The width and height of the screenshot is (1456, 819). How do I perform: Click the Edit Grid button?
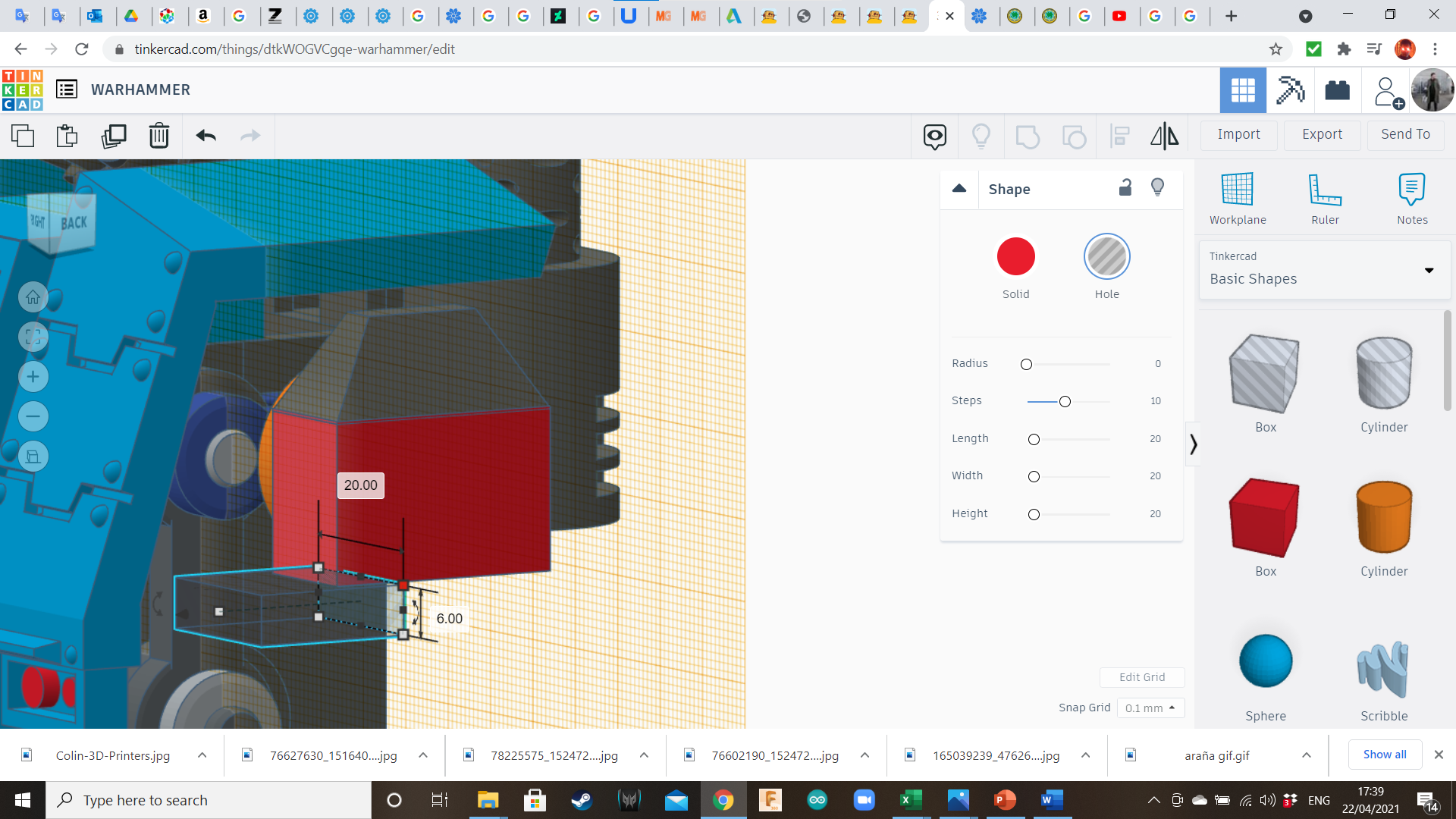1141,677
